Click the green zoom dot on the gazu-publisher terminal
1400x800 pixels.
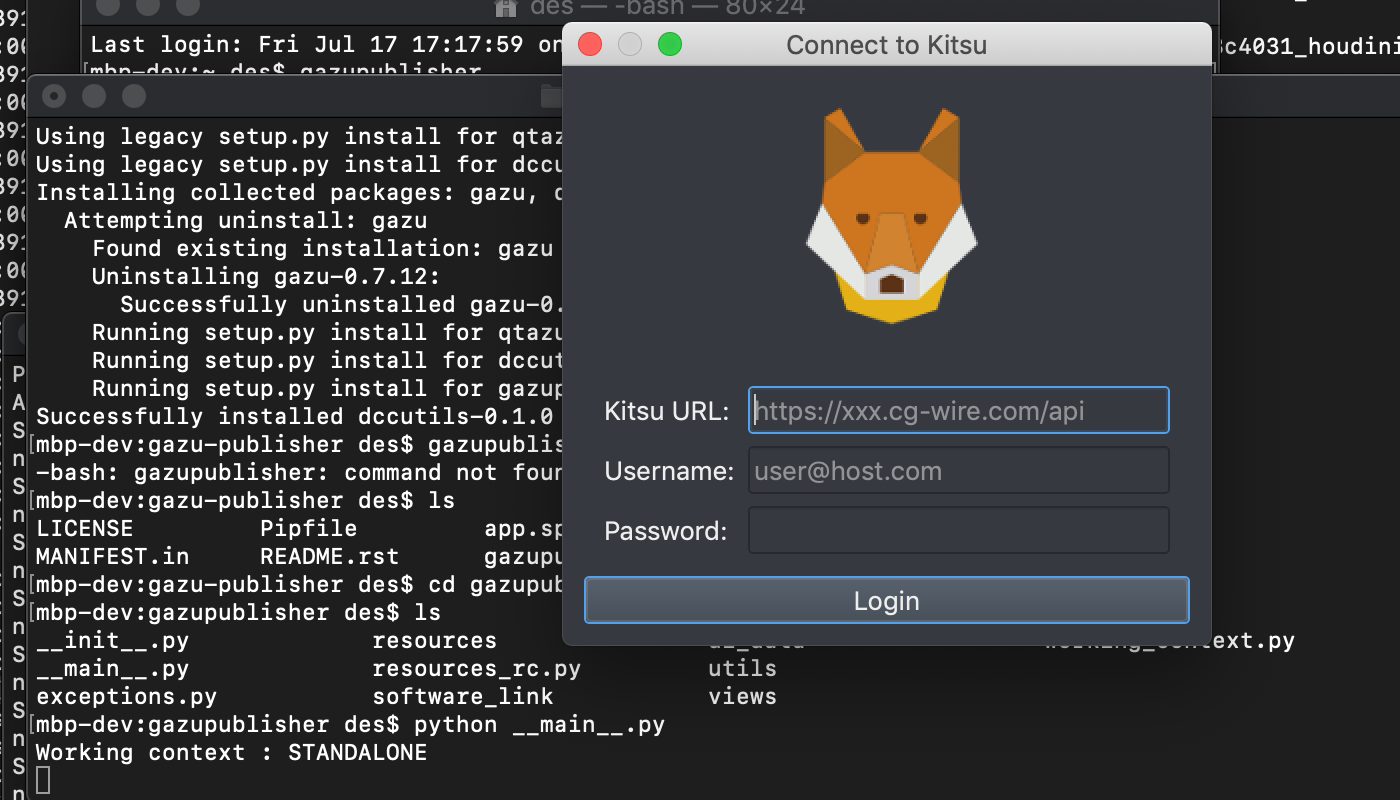point(131,97)
